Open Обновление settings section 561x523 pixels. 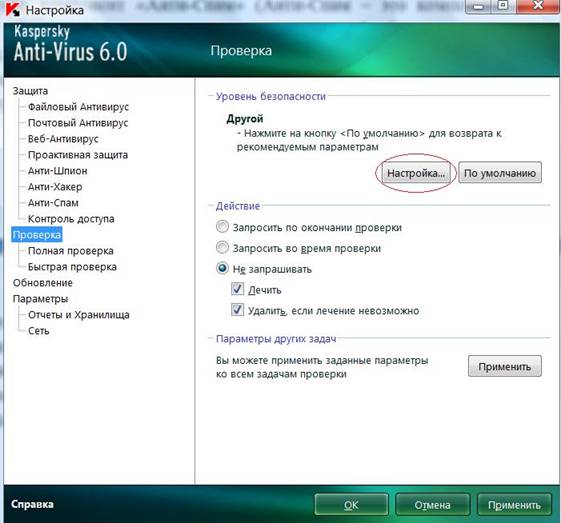[x=43, y=283]
